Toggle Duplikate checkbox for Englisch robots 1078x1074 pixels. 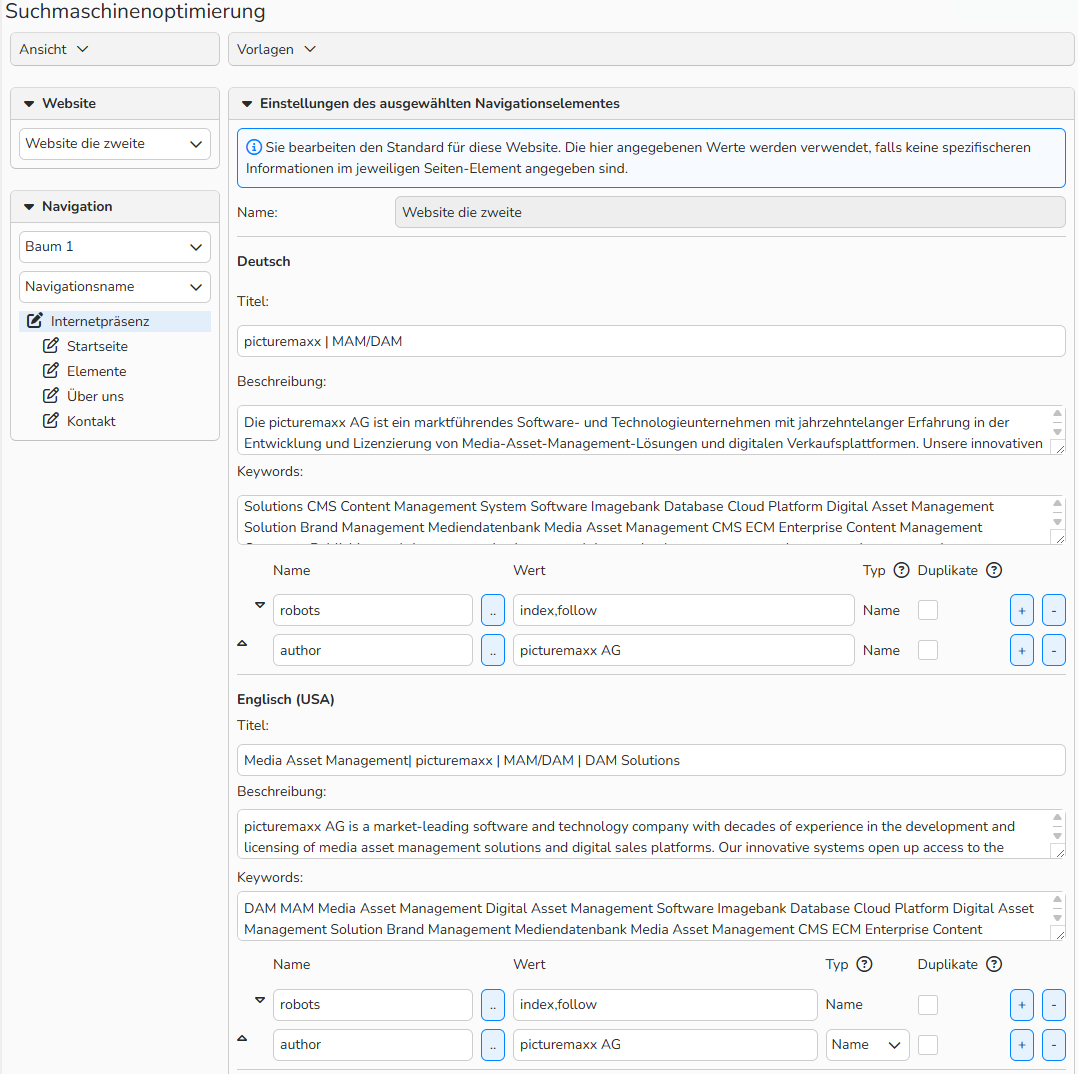(928, 1005)
